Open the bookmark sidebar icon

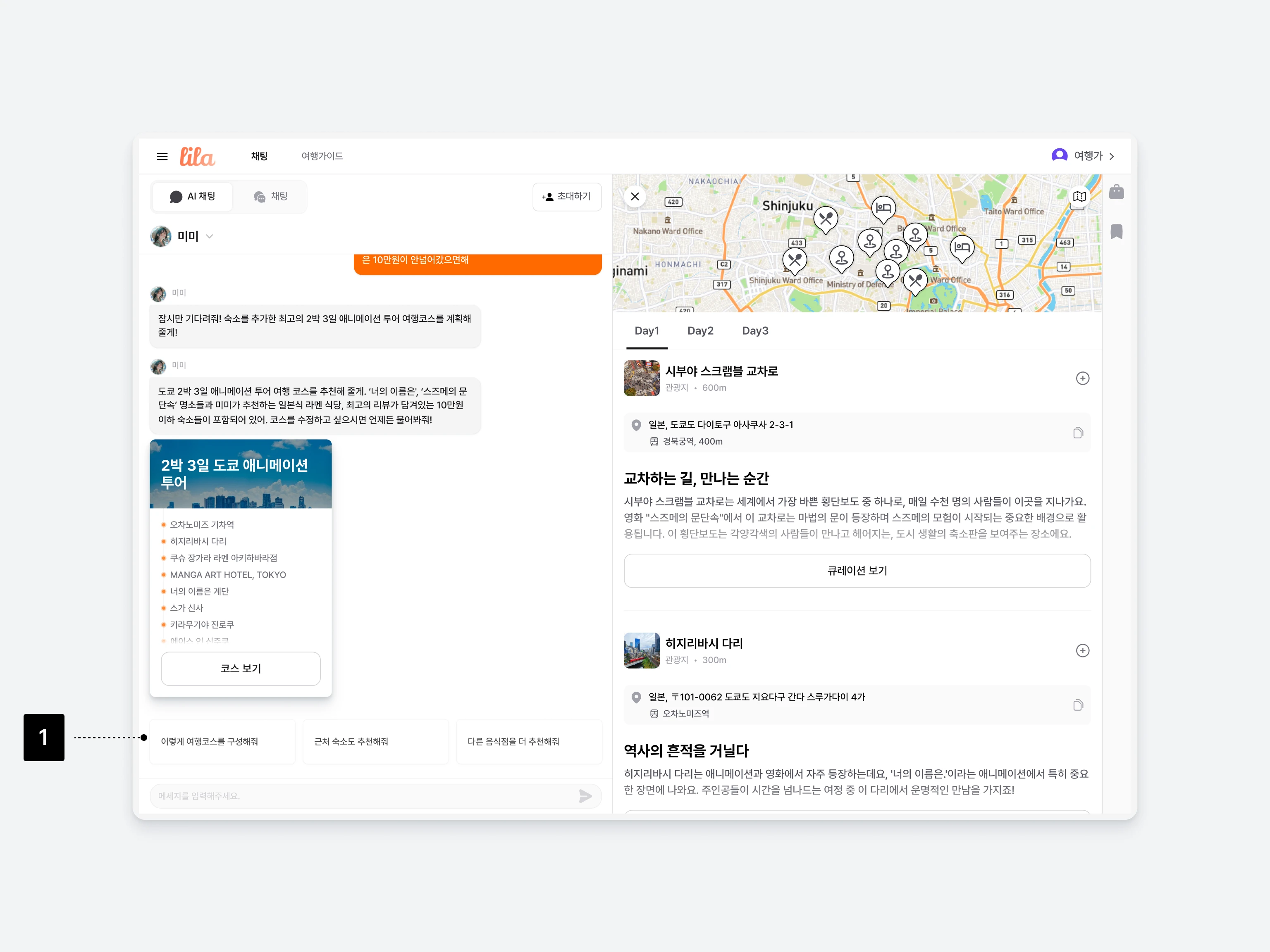coord(1116,231)
